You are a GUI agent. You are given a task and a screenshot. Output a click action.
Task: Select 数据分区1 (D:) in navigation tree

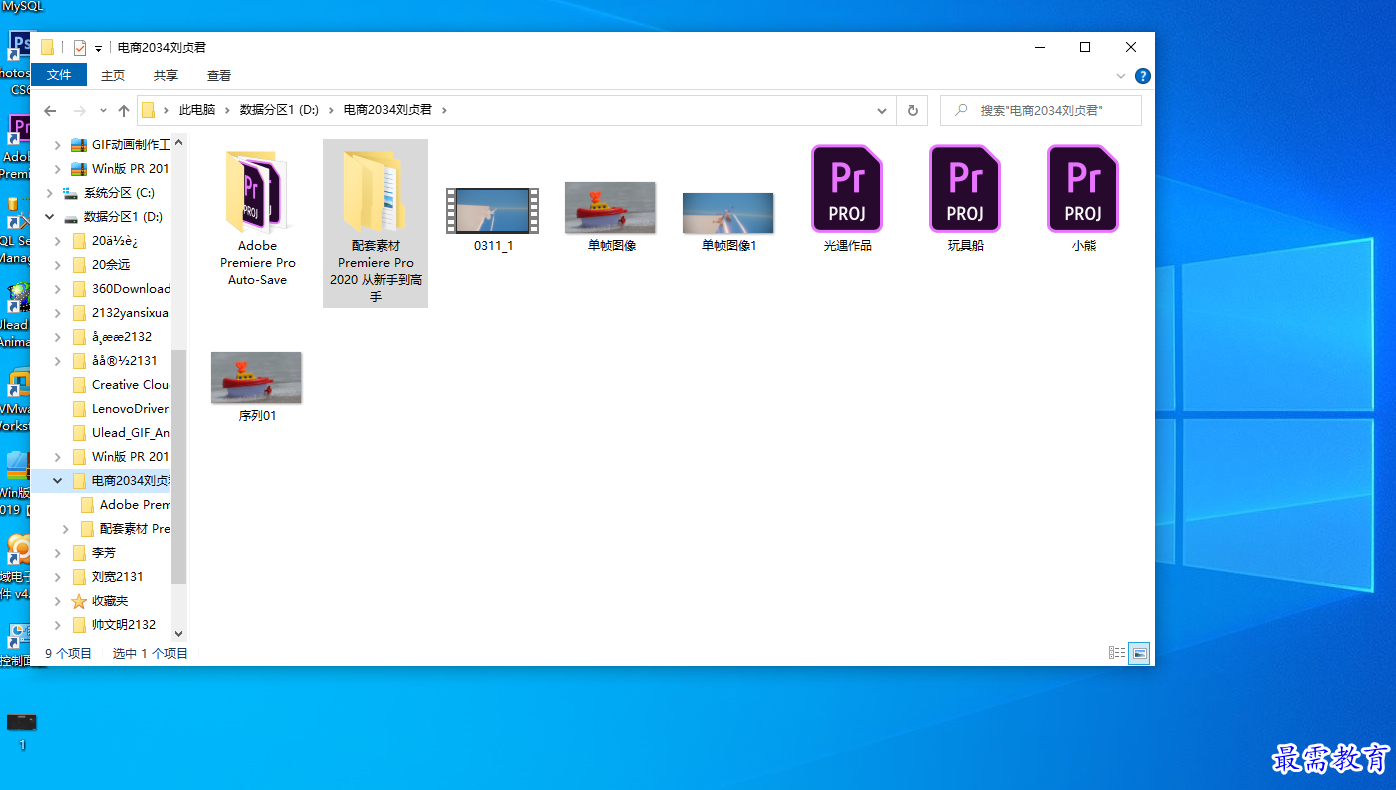[x=113, y=217]
